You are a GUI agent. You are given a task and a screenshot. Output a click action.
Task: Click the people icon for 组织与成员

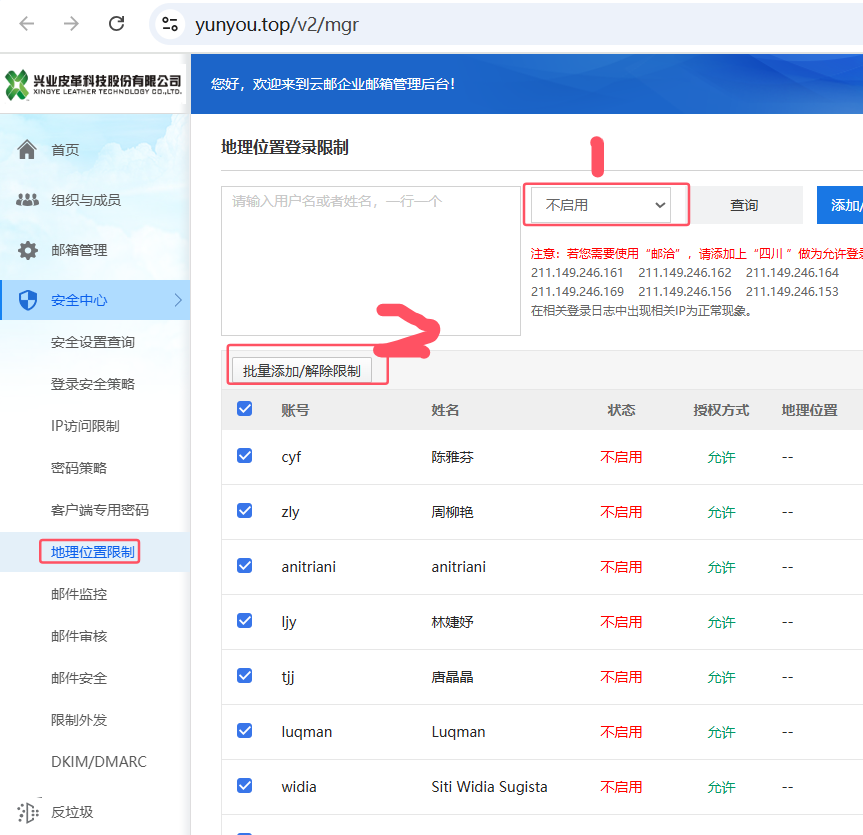pos(28,200)
